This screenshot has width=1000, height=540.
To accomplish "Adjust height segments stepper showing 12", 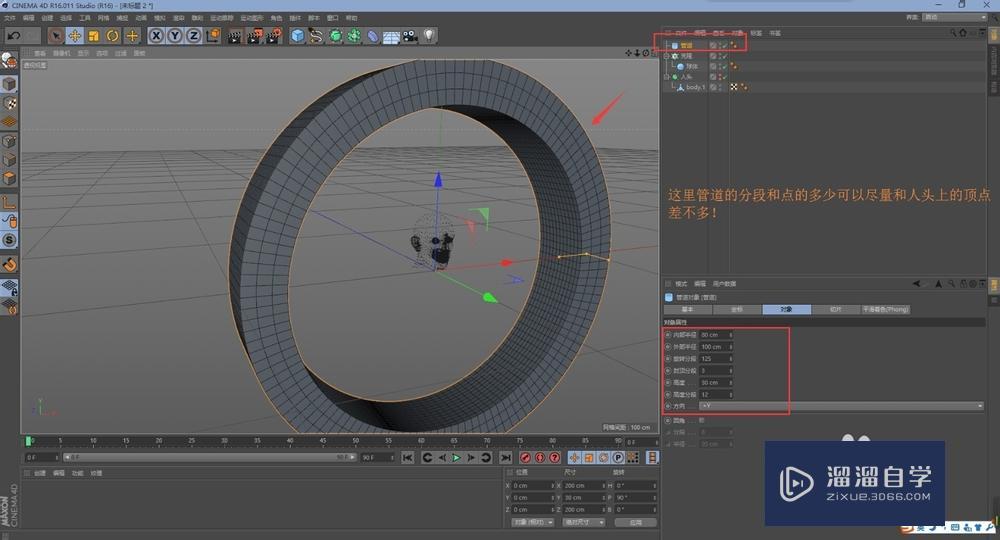I will [x=731, y=395].
